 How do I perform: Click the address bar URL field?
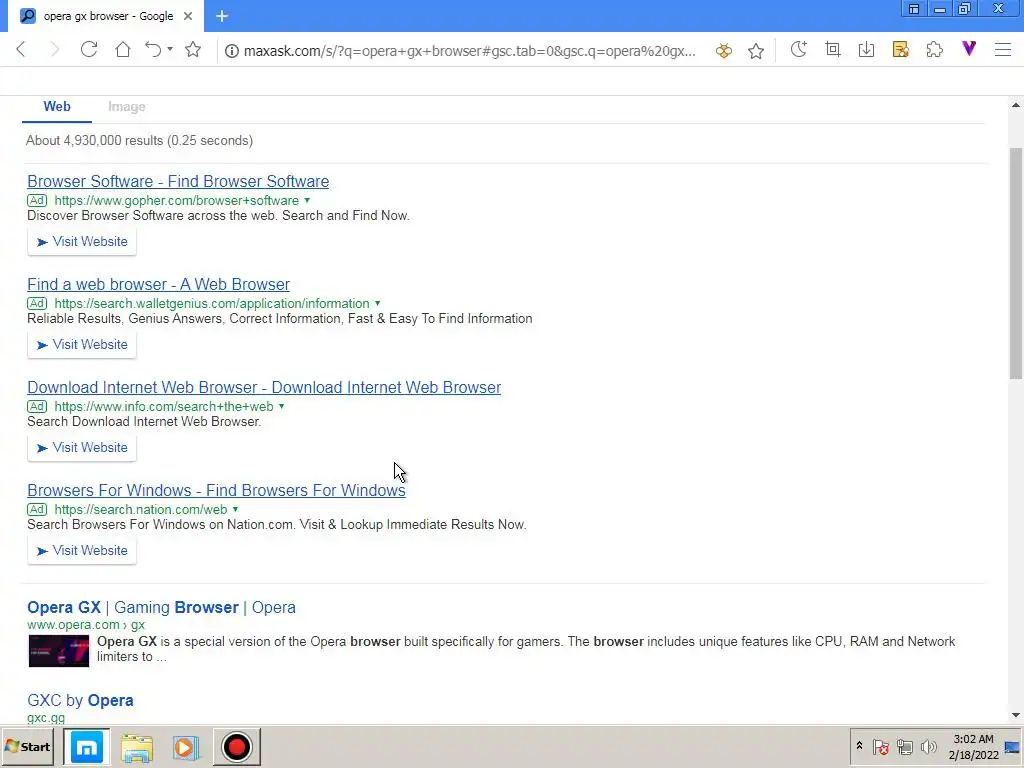[470, 51]
